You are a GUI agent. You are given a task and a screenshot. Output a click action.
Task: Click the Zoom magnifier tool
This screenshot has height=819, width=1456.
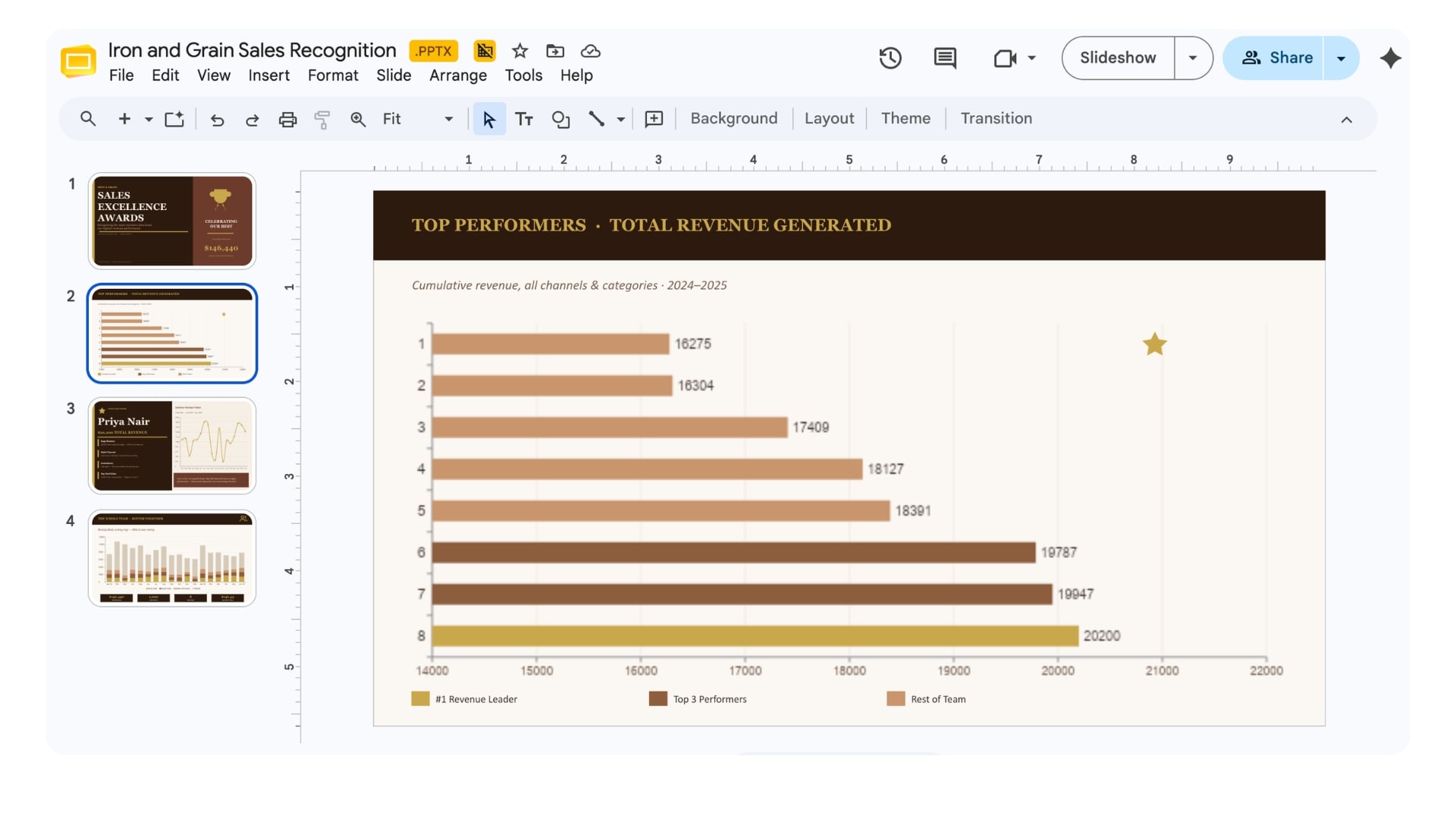tap(358, 119)
